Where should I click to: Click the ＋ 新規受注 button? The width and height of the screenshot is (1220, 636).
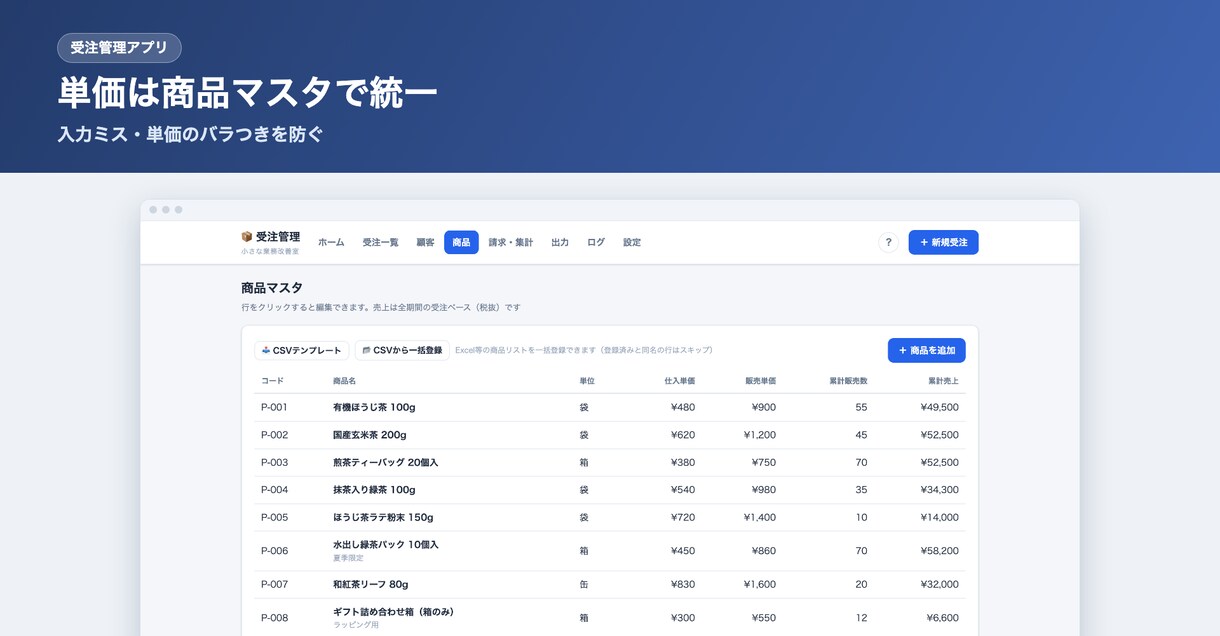pos(943,242)
